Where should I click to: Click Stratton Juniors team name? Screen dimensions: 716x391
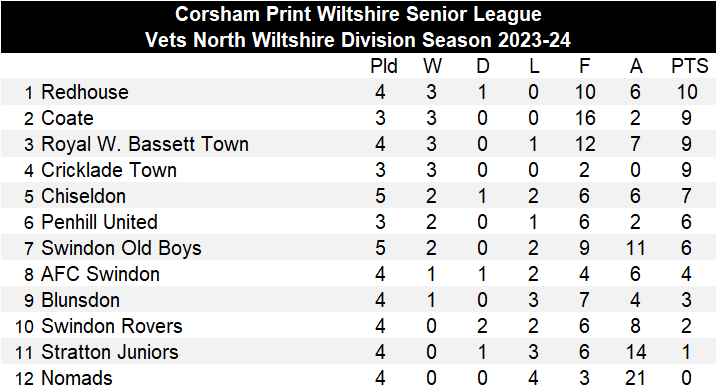click(110, 353)
